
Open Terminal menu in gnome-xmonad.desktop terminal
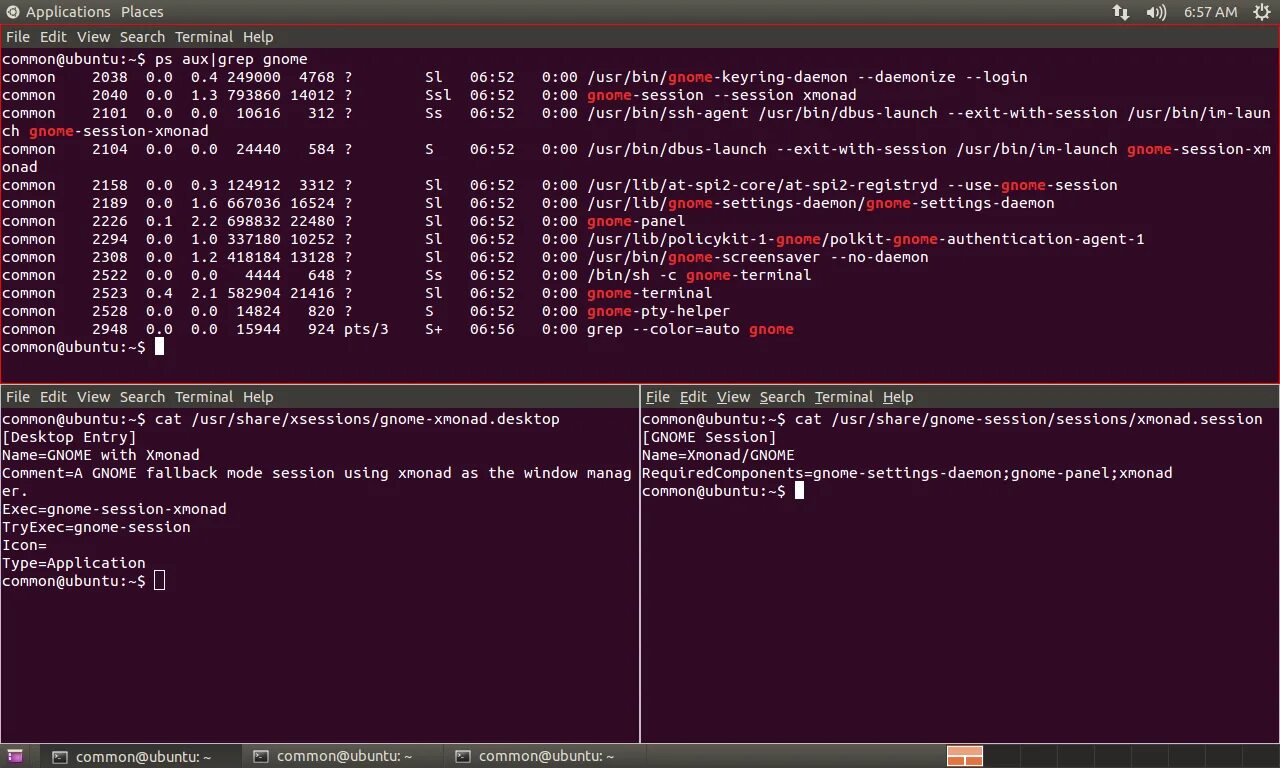tap(204, 397)
